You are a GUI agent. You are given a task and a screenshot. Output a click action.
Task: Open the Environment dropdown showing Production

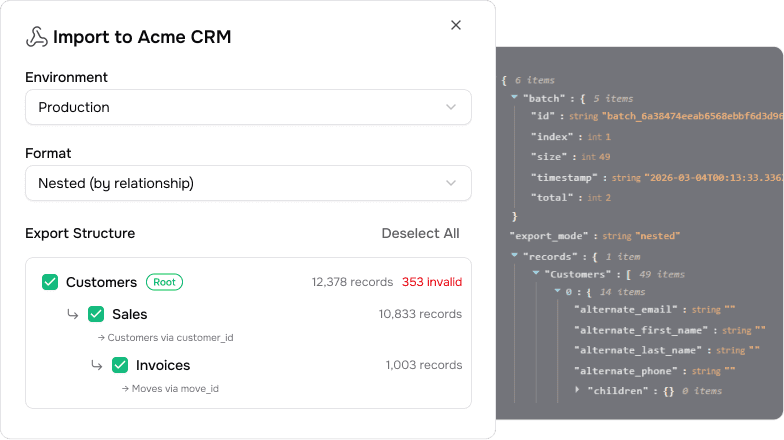tap(248, 107)
